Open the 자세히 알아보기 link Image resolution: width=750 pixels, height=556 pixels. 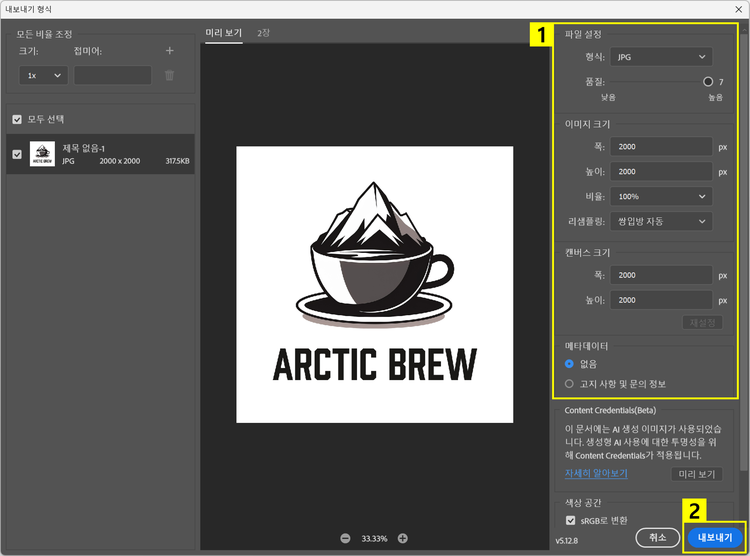[596, 473]
